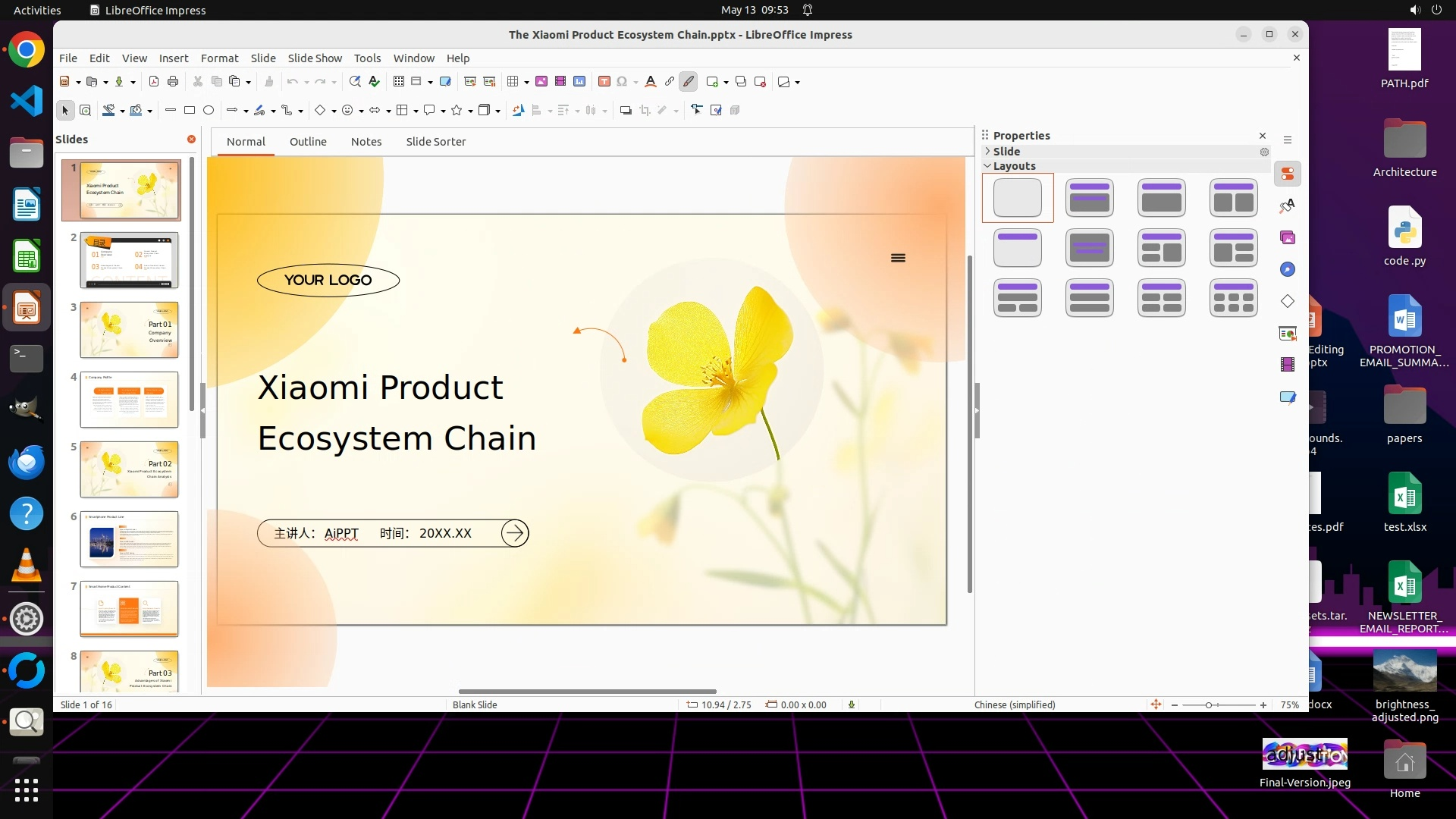Select the Title, Content layout thumbnail
Viewport: 1456px width, 819px height.
click(1162, 198)
